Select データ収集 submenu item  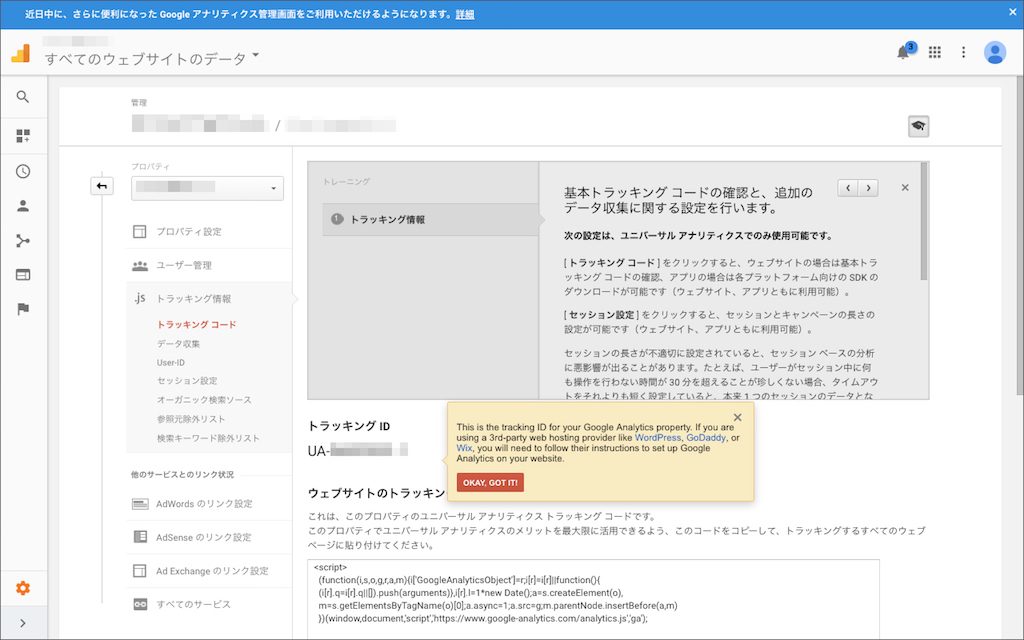tap(178, 344)
